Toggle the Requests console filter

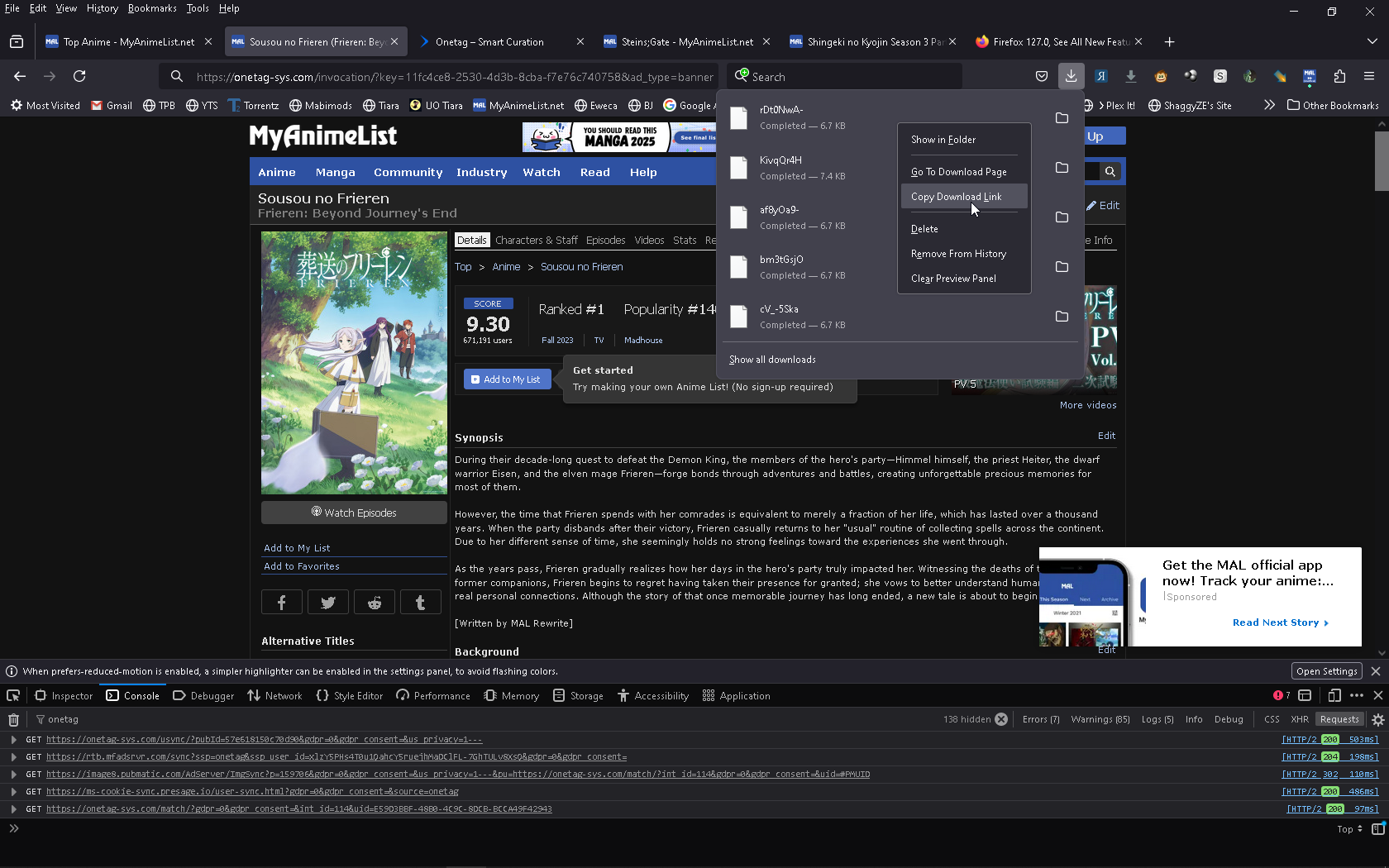point(1339,719)
